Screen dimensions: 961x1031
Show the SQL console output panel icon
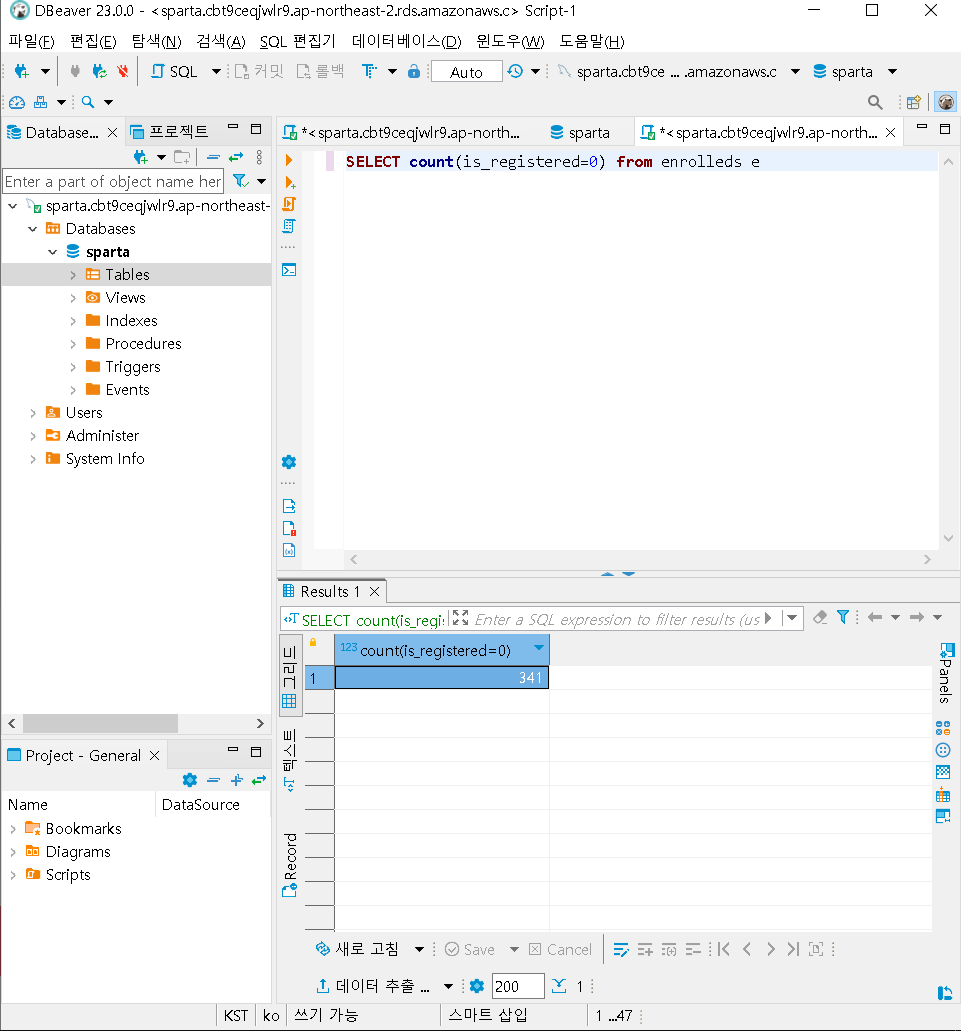[x=289, y=270]
